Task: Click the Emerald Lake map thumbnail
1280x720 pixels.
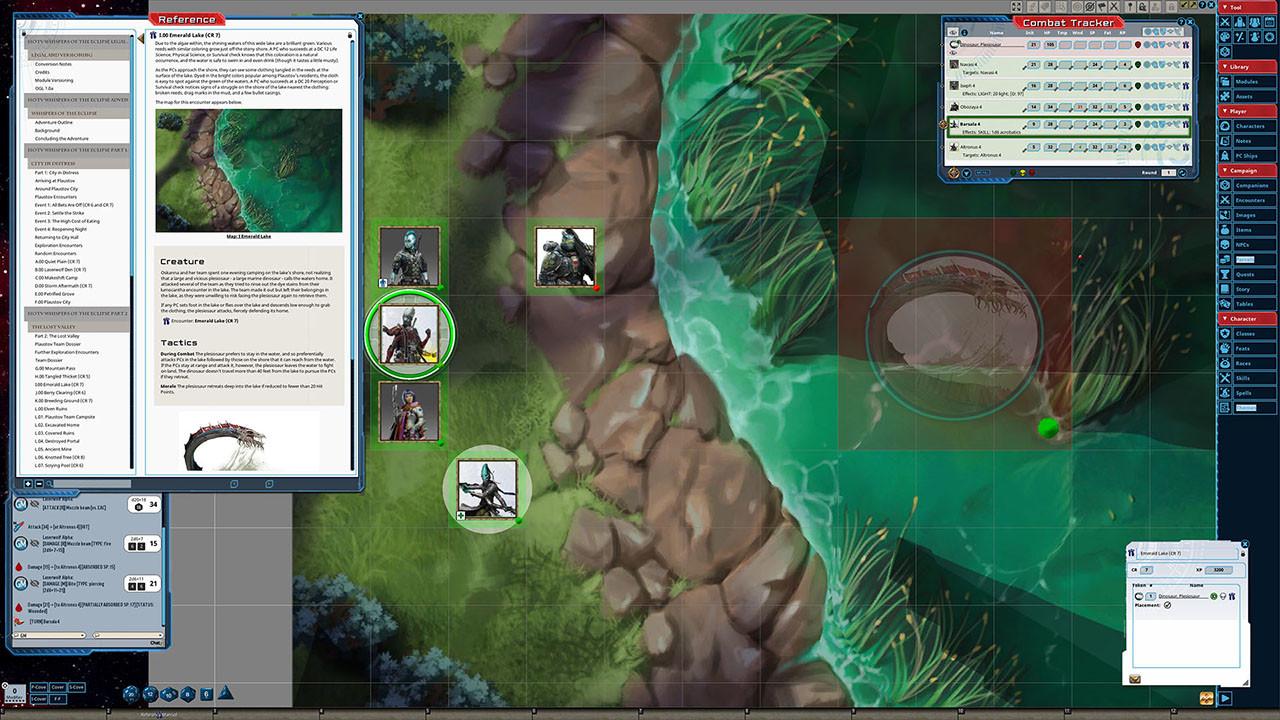Action: click(249, 170)
